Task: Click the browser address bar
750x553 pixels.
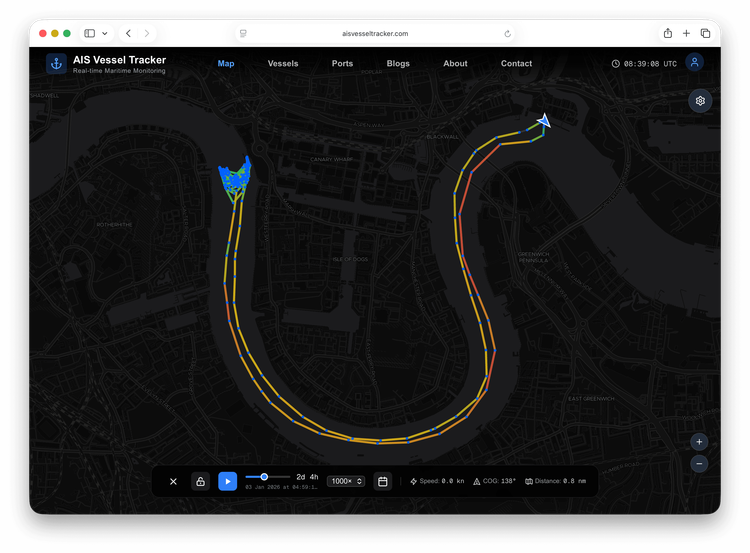Action: 375,33
